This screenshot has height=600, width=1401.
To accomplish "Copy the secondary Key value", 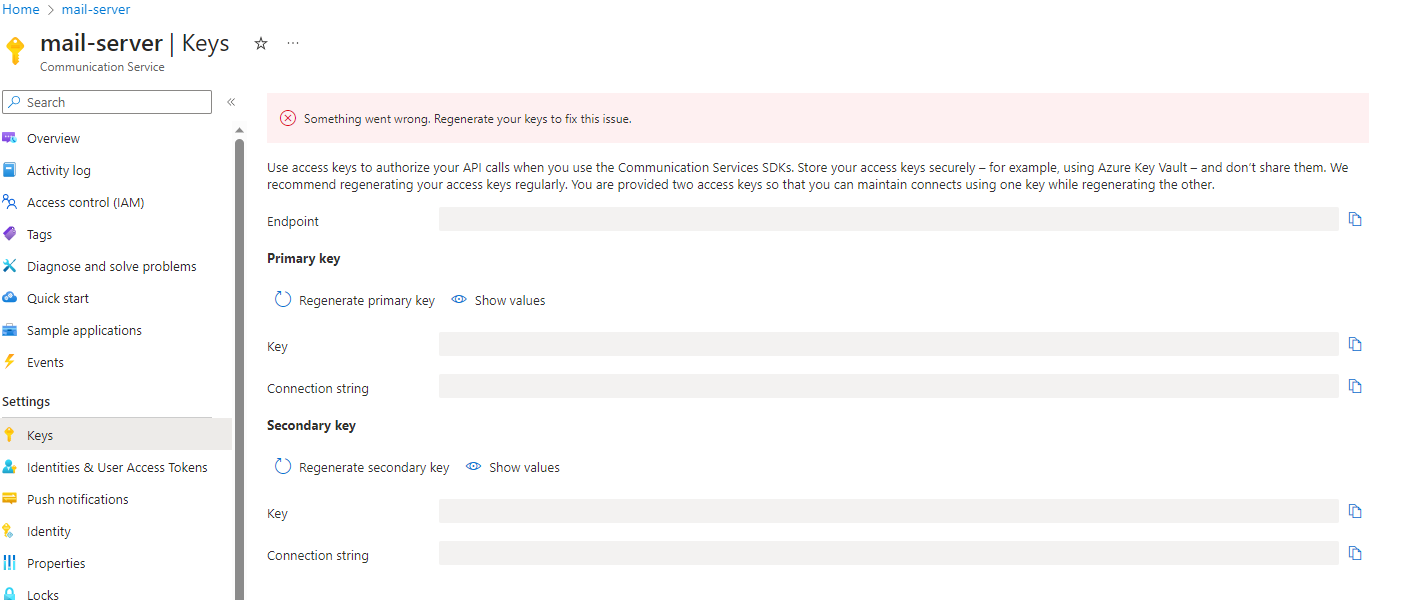I will point(1355,511).
